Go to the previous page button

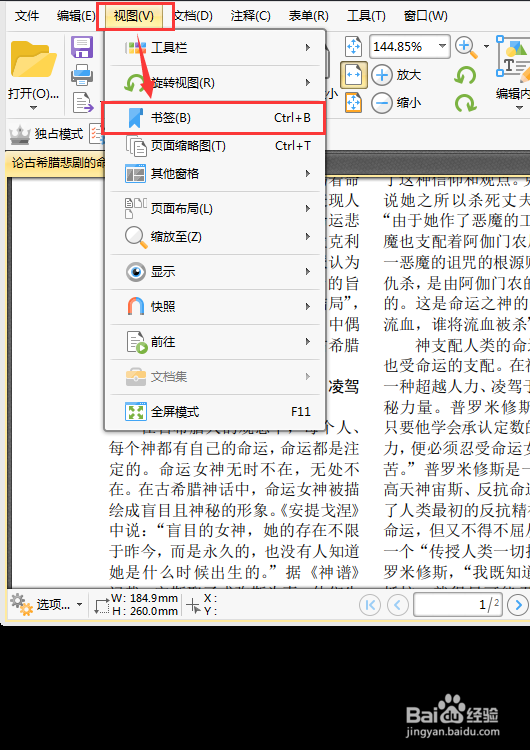[x=398, y=605]
